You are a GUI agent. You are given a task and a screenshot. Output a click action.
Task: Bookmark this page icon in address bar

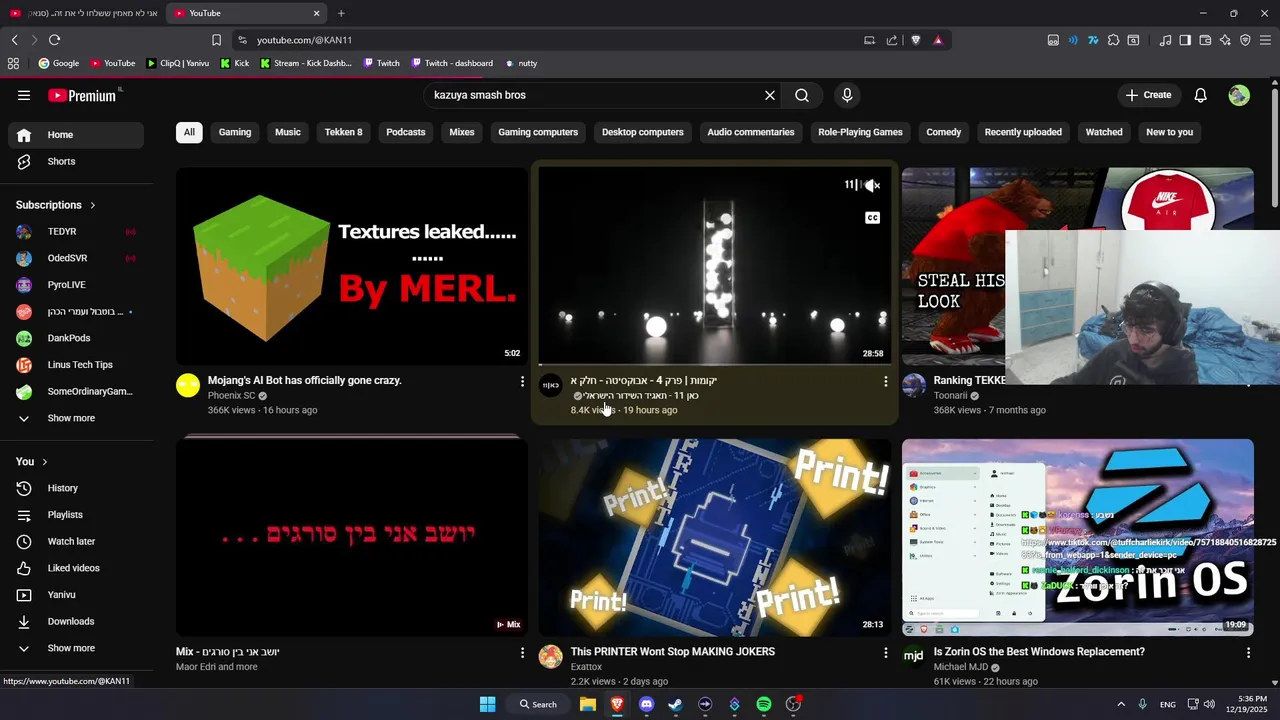pos(216,40)
